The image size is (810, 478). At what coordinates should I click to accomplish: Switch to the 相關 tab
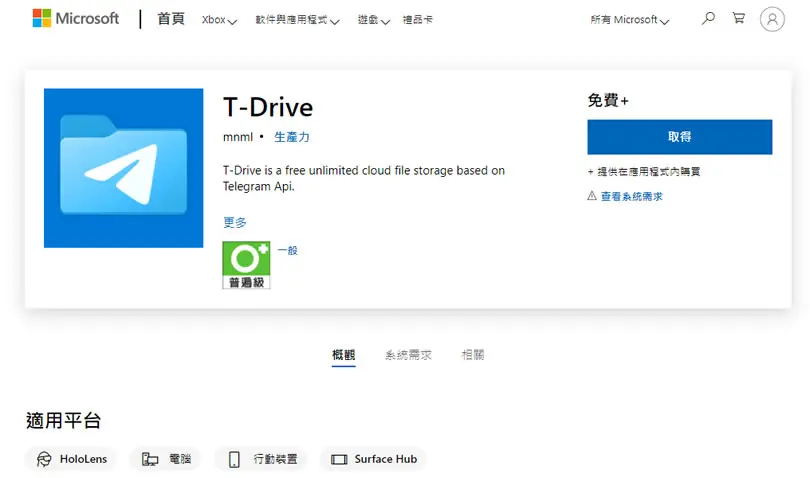(x=473, y=355)
